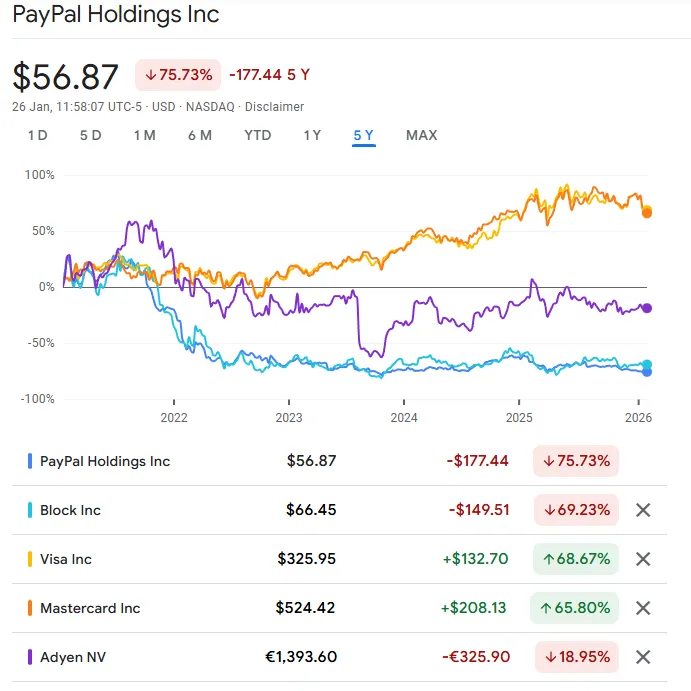This screenshot has width=691, height=691.
Task: Select the 5D time range
Action: point(90,135)
